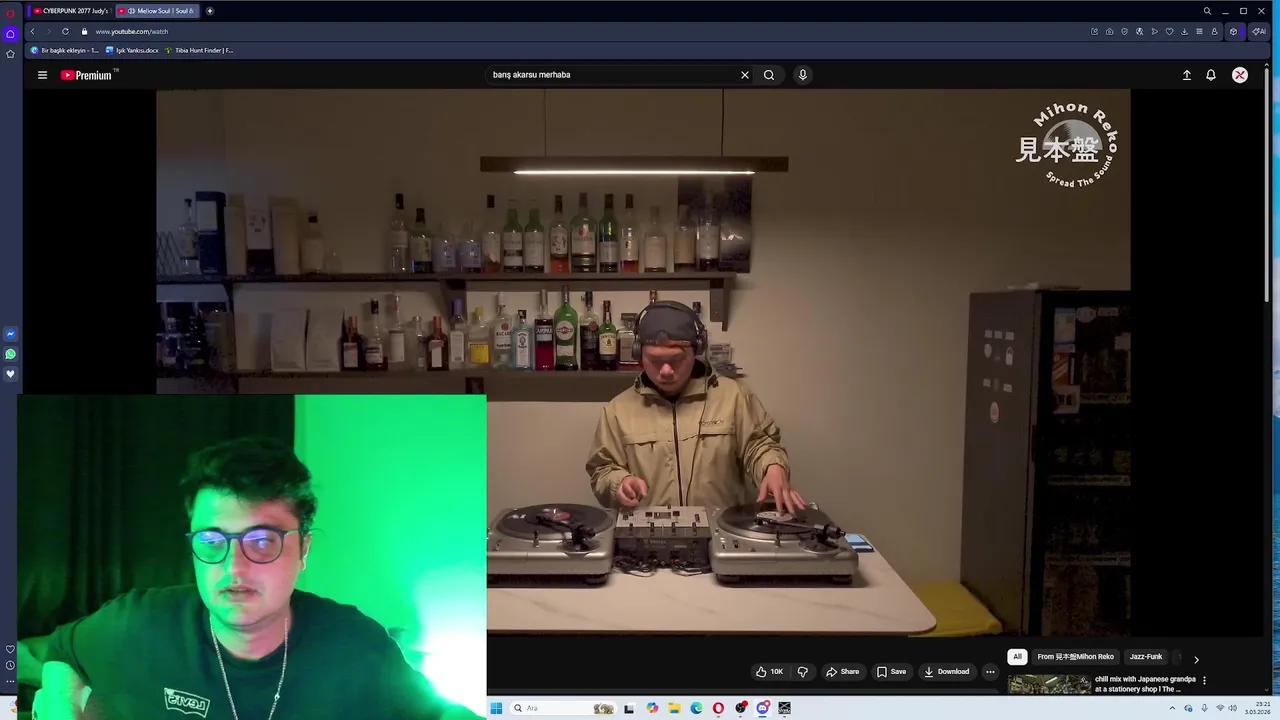Open the Windows Start menu
The height and width of the screenshot is (720, 1280).
[496, 708]
